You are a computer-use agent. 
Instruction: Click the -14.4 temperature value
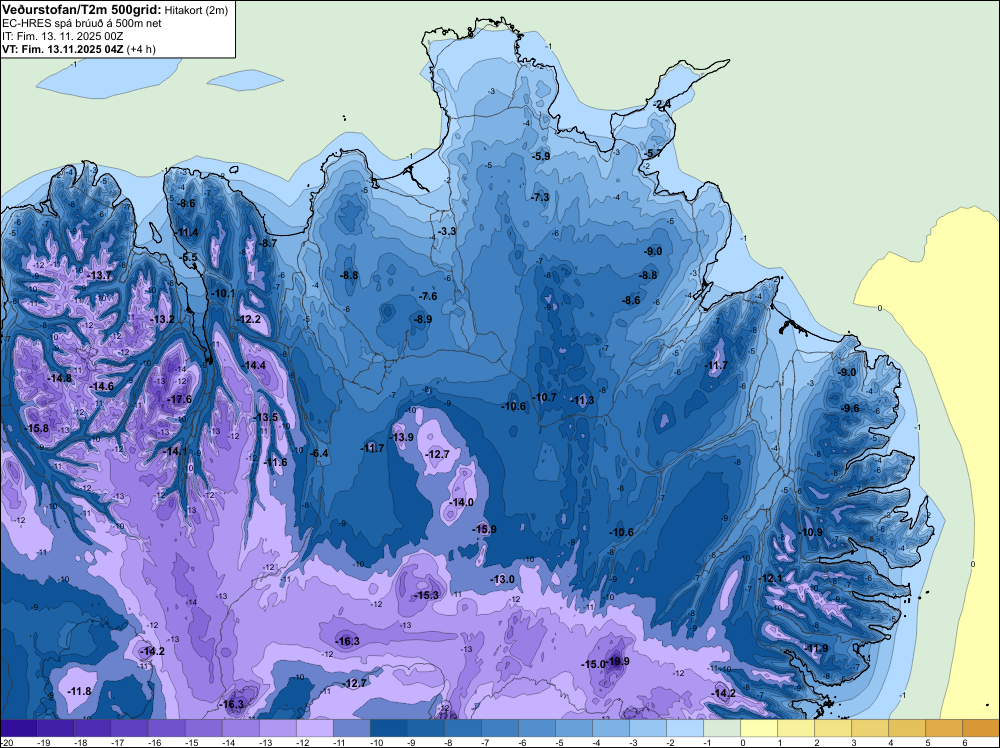click(x=254, y=365)
